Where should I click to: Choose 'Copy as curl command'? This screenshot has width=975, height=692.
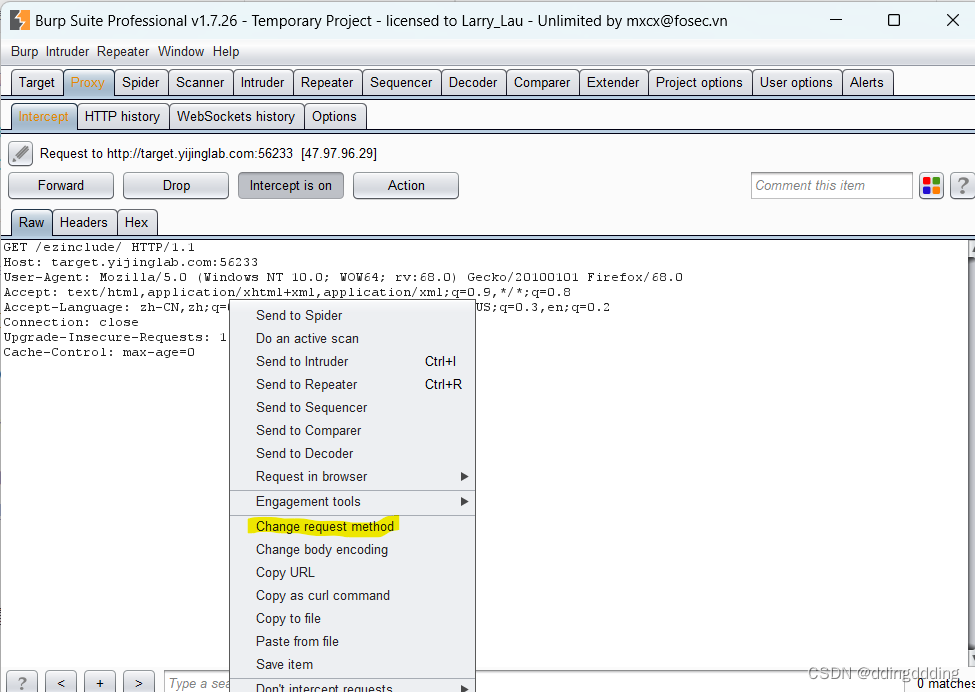(353, 596)
